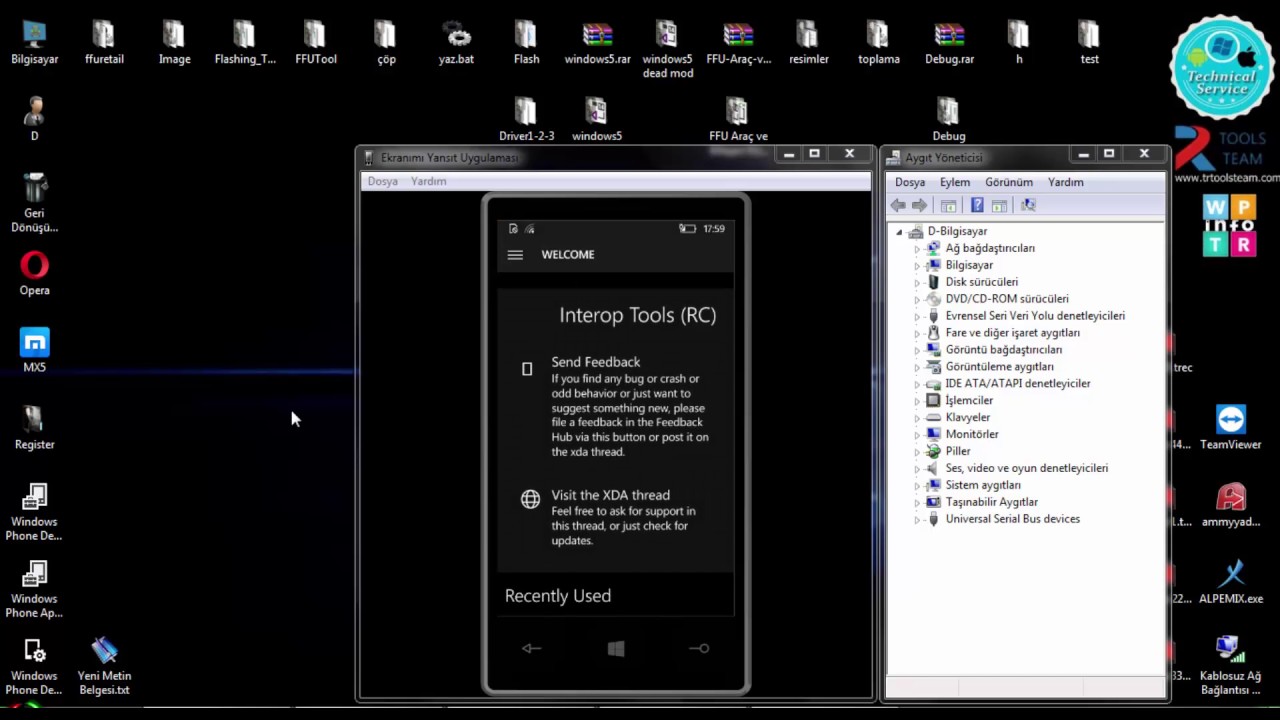The width and height of the screenshot is (1280, 720).
Task: Tap Send Feedback in Interop Tools
Action: point(616,406)
